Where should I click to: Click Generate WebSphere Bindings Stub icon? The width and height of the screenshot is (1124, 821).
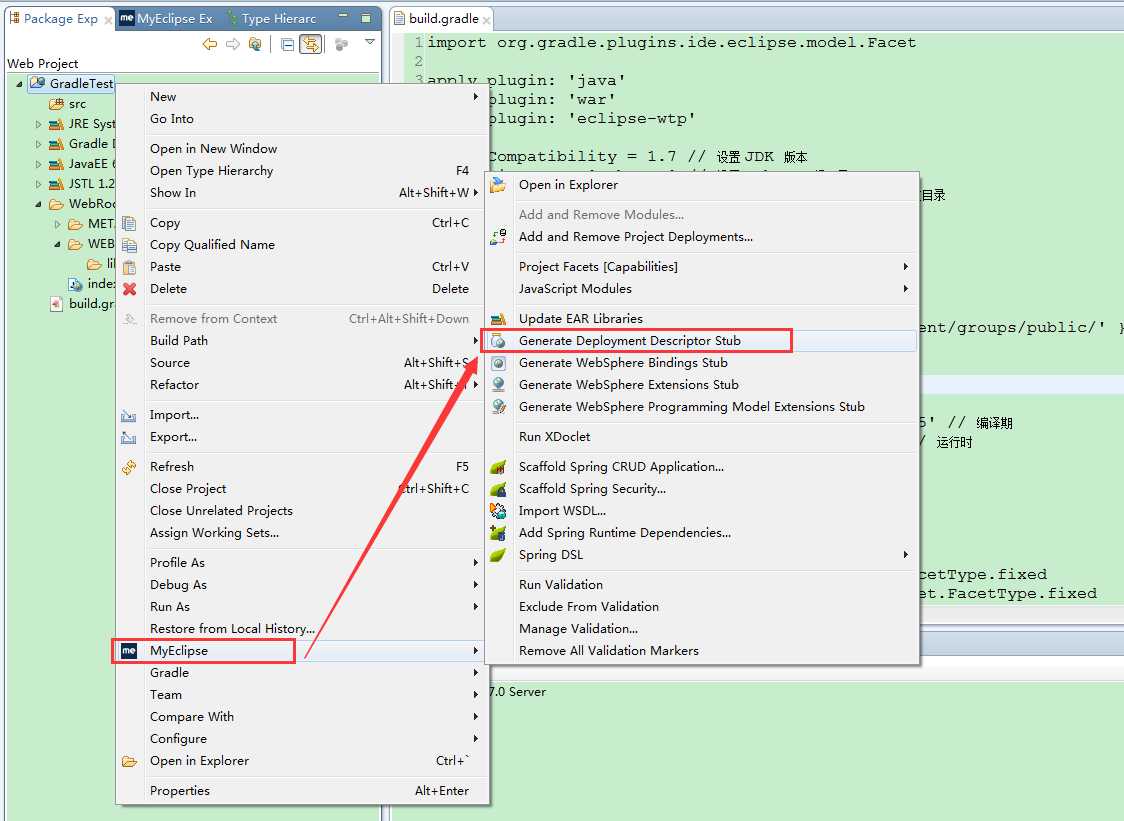click(498, 364)
